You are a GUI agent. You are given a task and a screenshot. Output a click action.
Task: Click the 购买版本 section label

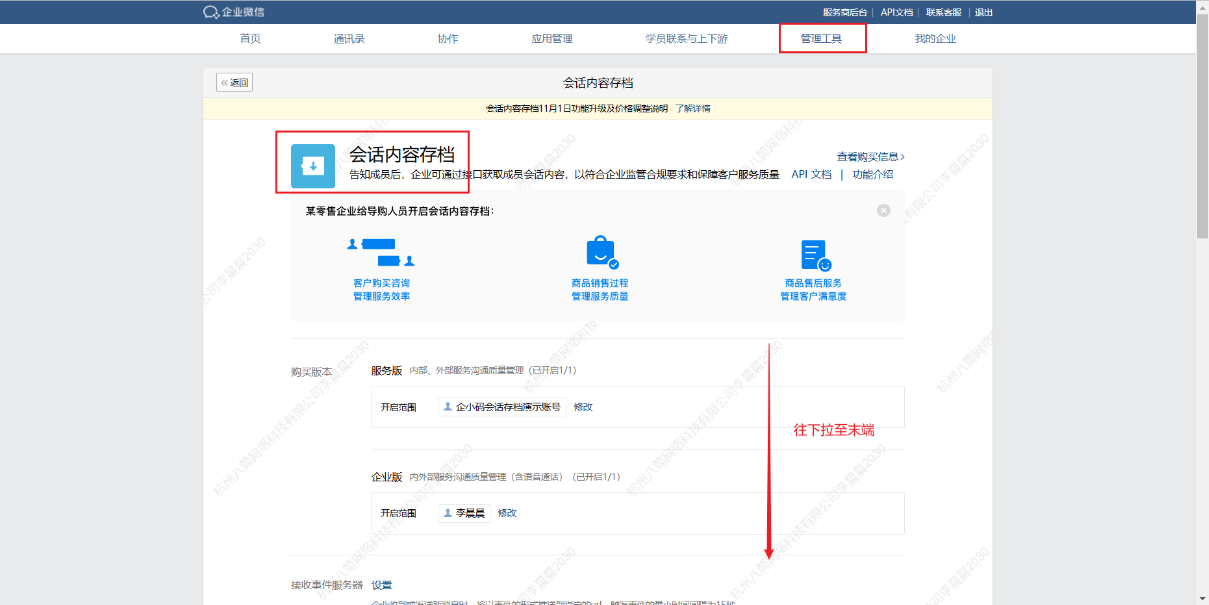point(311,372)
